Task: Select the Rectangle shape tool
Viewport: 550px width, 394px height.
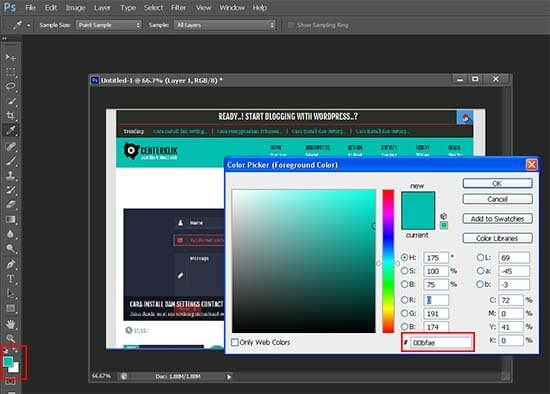Action: (x=11, y=308)
